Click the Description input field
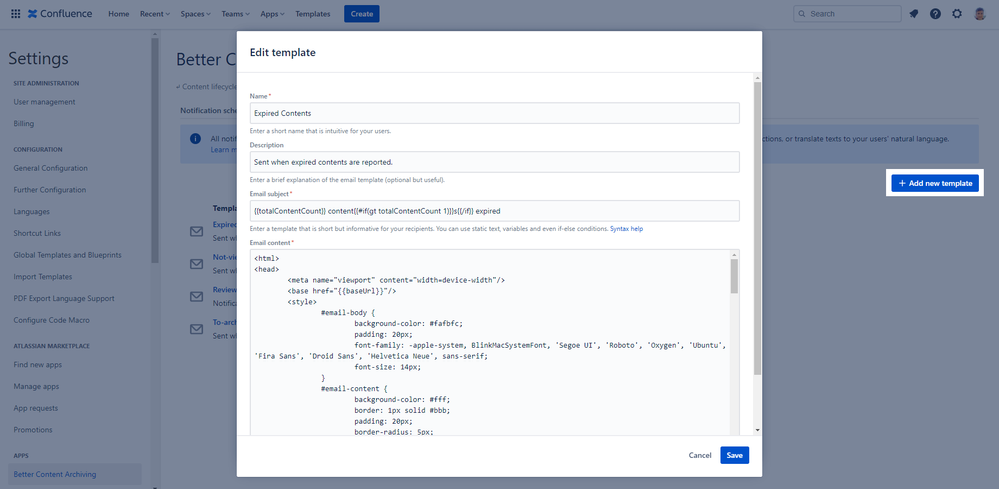 [494, 162]
